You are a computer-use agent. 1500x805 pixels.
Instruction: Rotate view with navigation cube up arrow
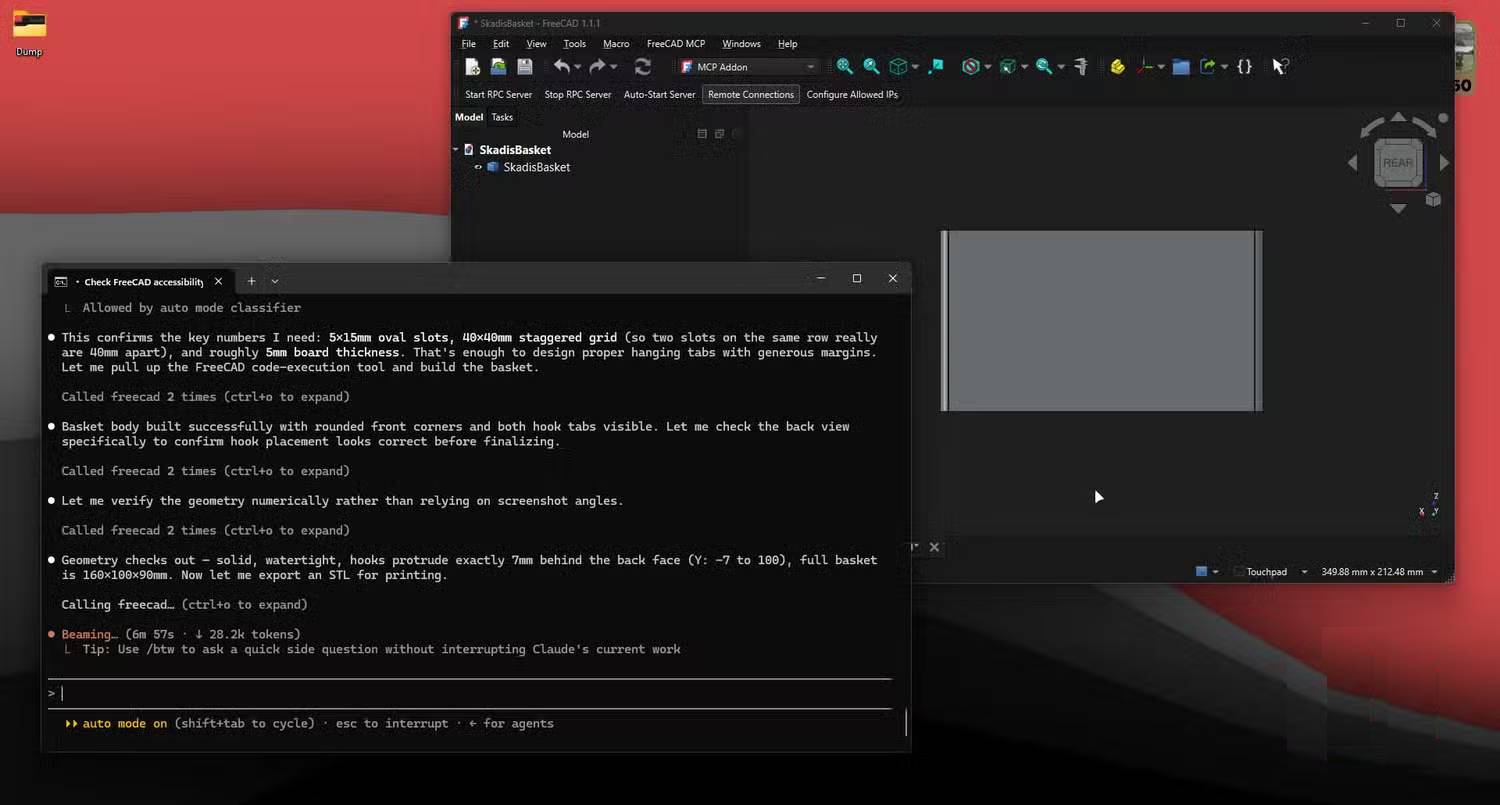[x=1398, y=118]
